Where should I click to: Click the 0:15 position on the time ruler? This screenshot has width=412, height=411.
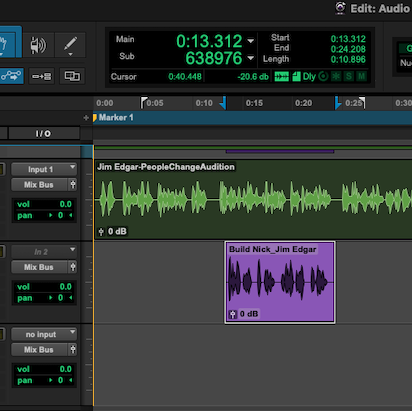coord(254,103)
